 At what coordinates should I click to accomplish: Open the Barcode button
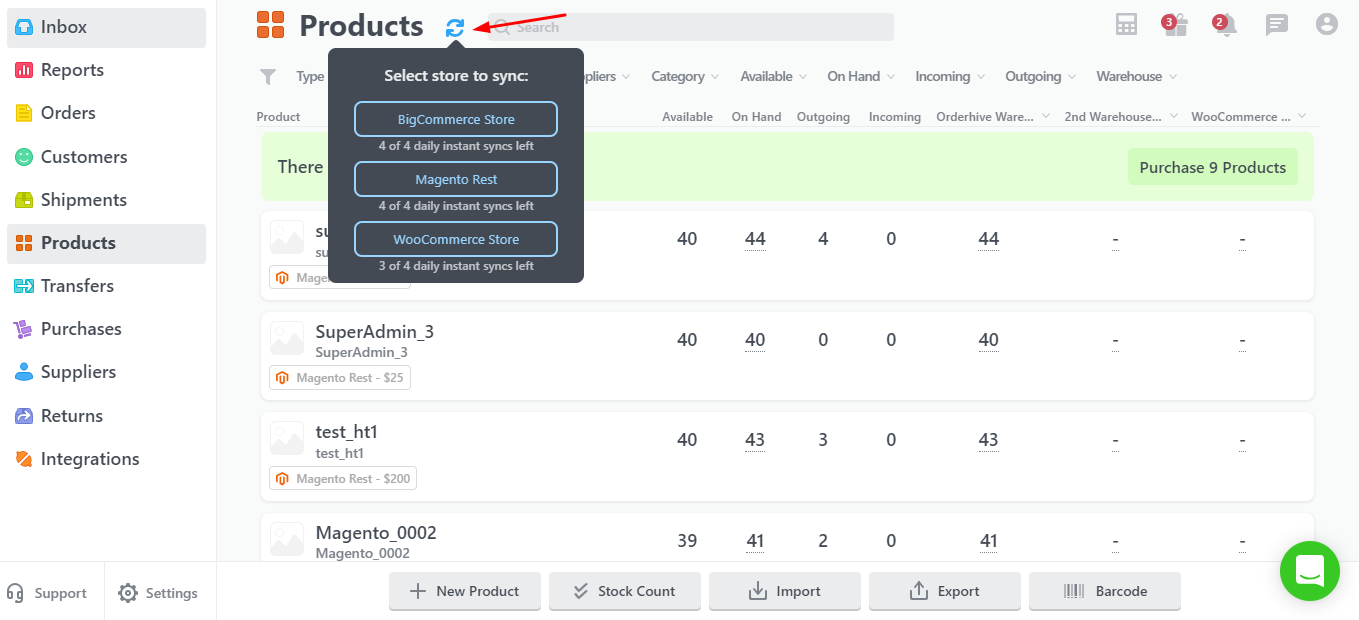[x=1105, y=591]
